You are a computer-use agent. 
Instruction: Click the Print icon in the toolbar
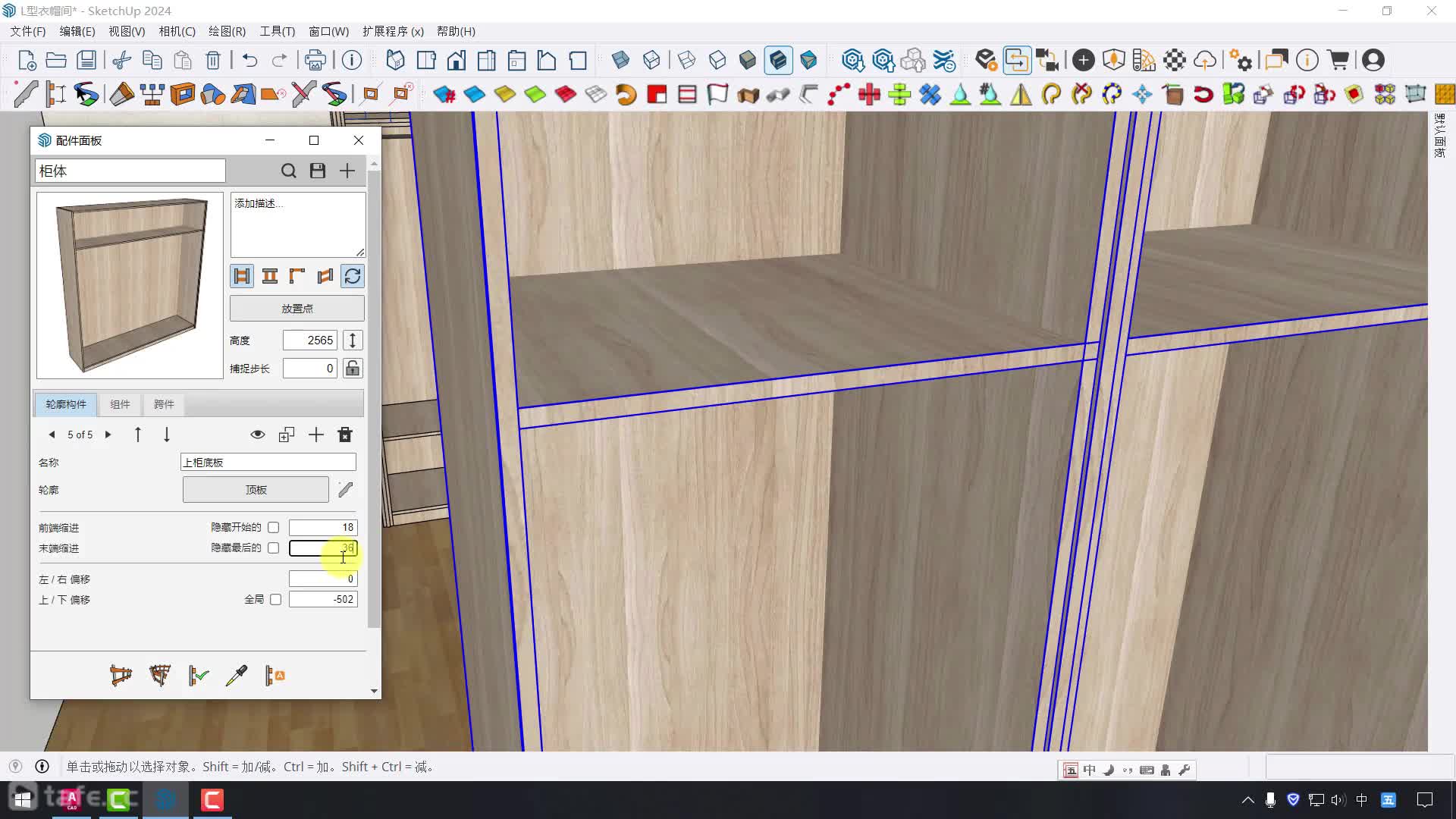315,60
